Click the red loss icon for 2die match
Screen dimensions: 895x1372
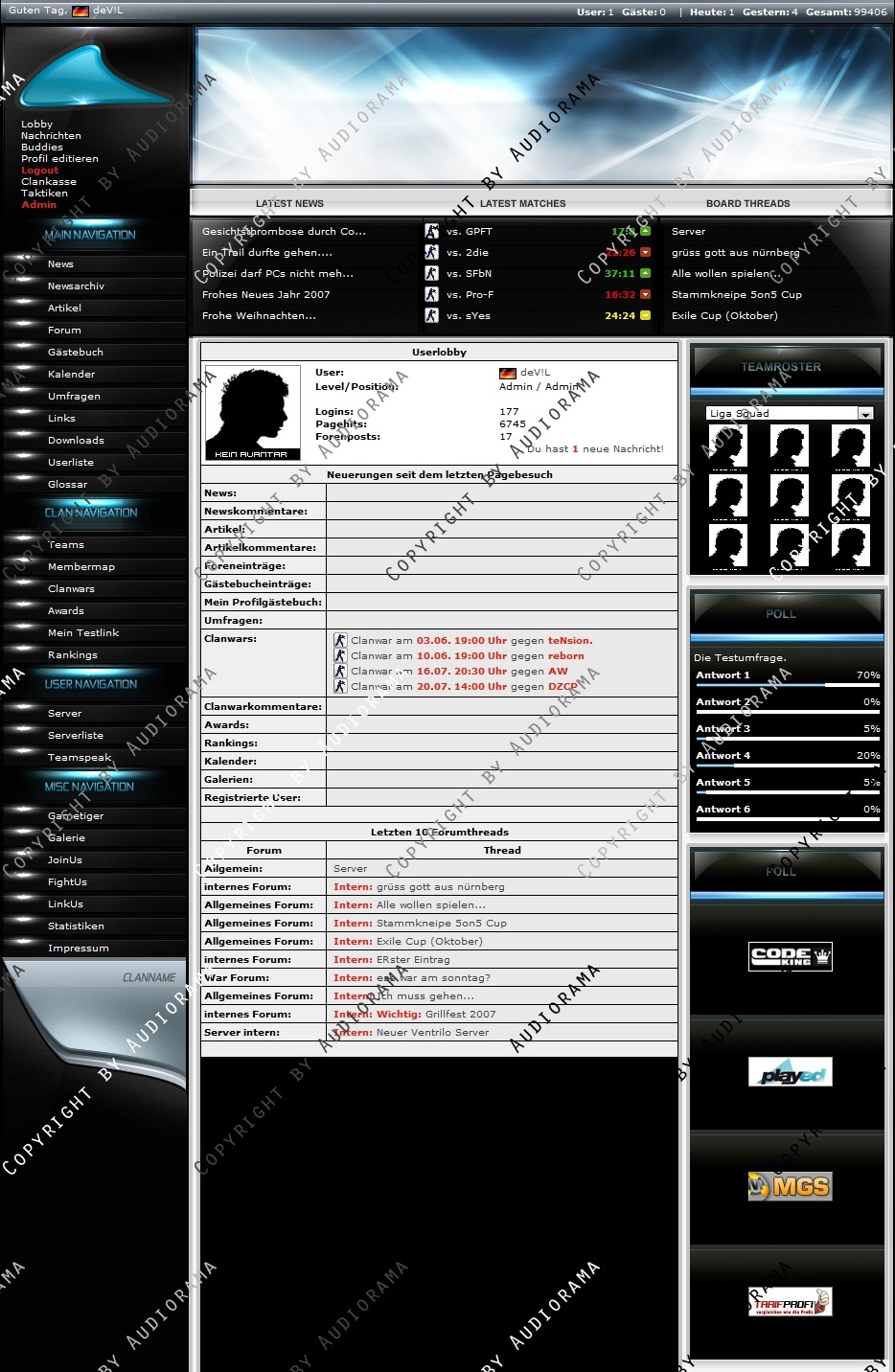click(x=645, y=253)
